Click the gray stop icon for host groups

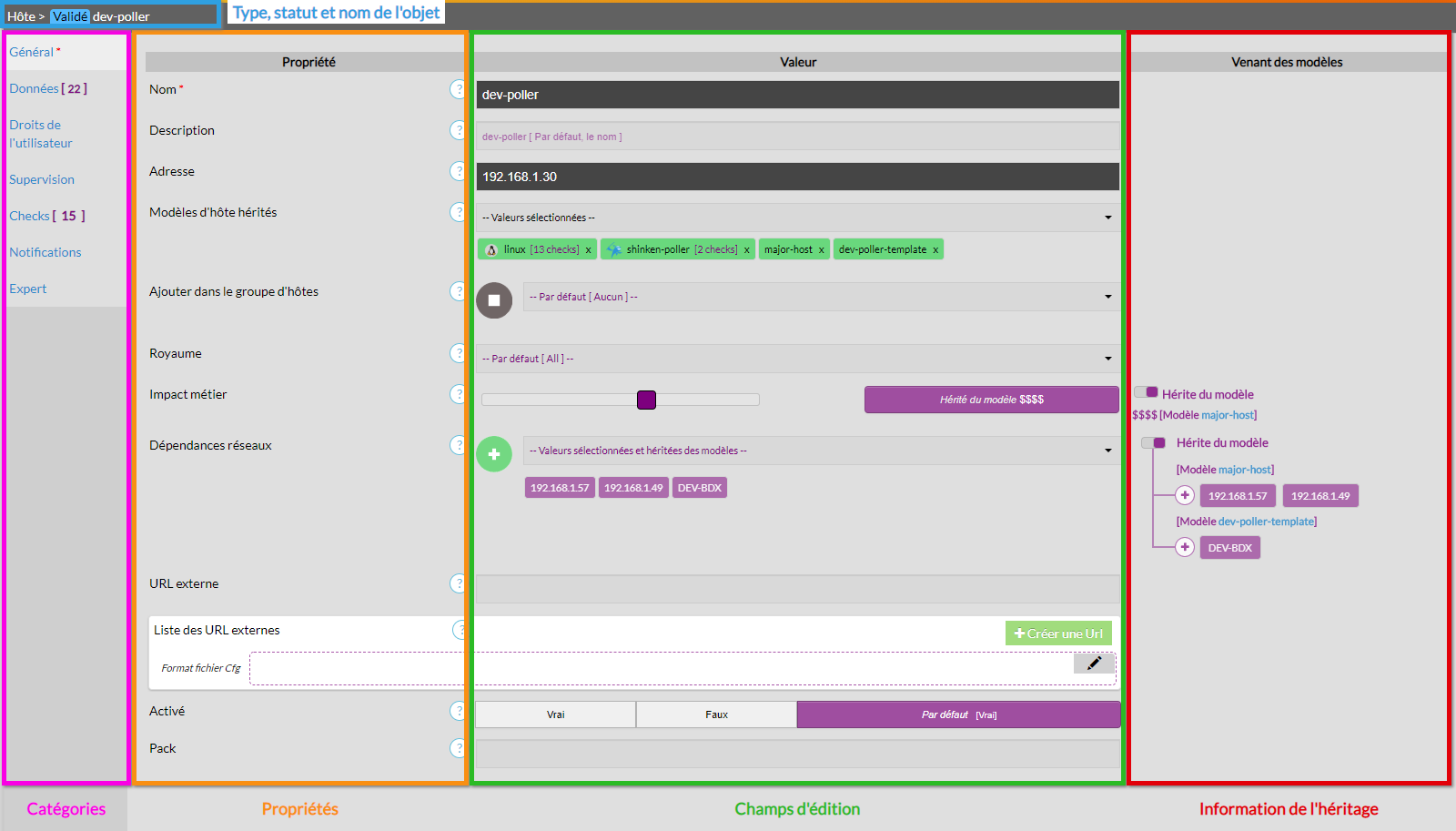[x=494, y=300]
